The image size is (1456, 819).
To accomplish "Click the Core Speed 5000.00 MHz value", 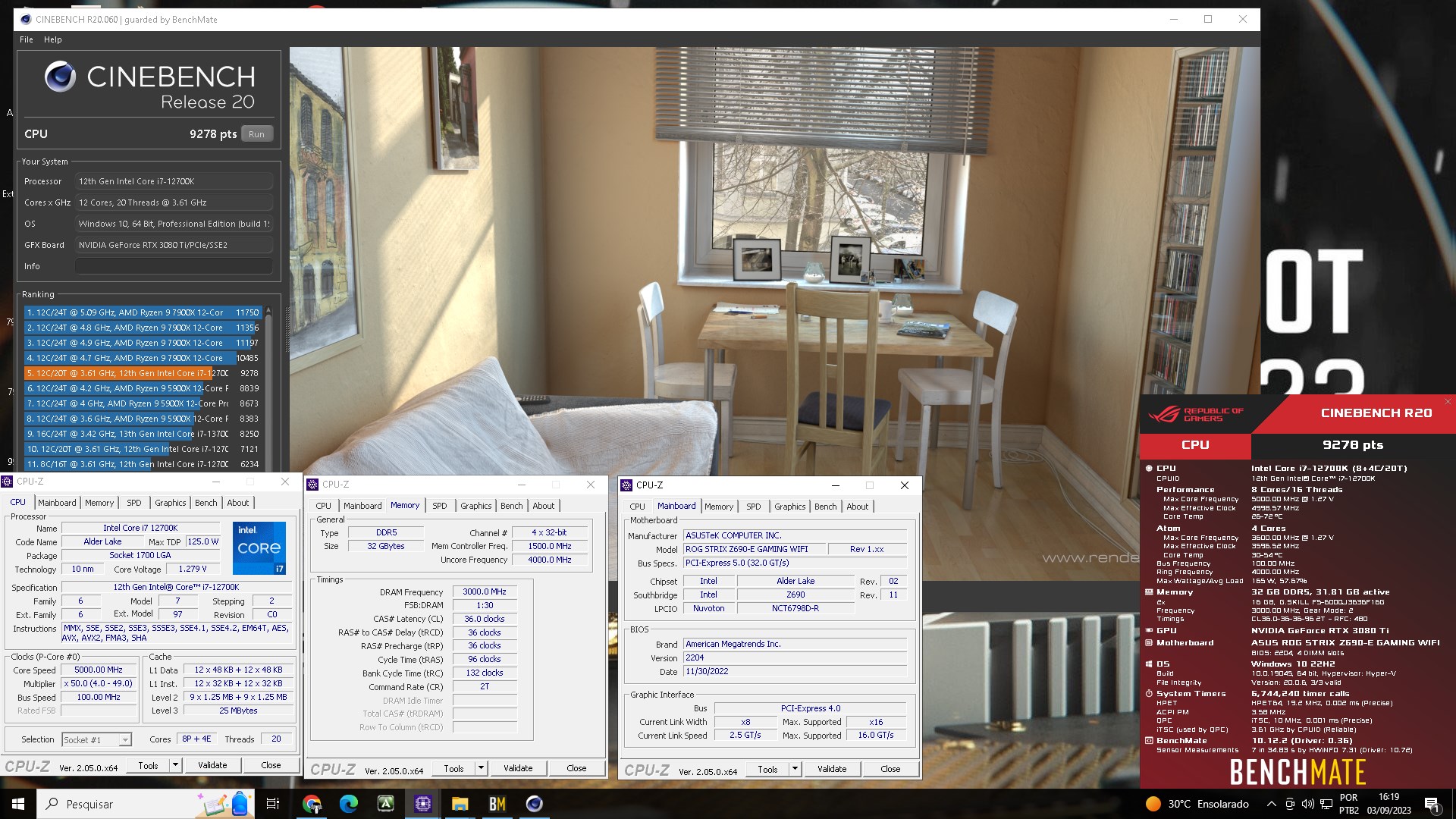I will tap(99, 670).
